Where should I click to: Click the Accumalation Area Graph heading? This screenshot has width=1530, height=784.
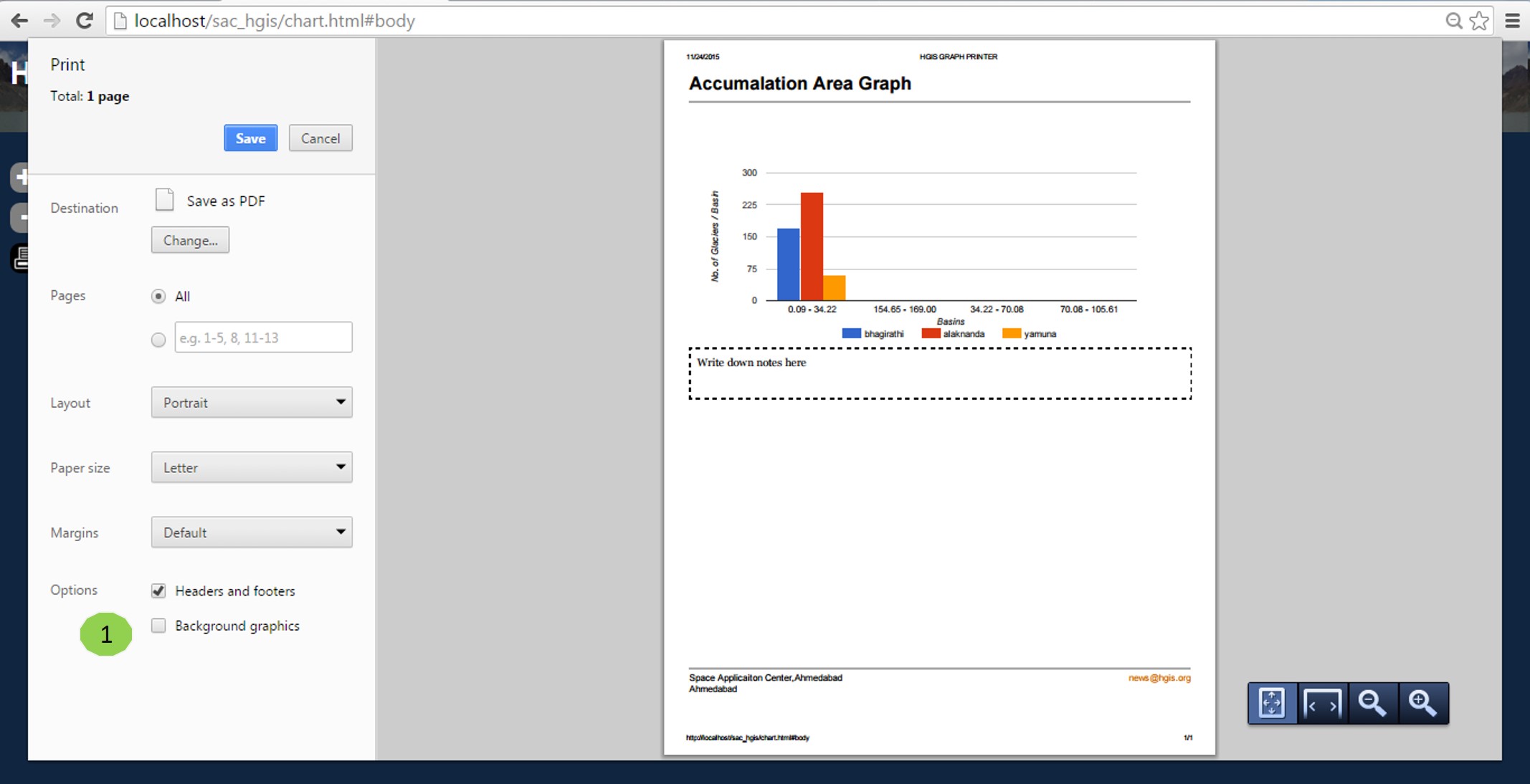point(800,84)
